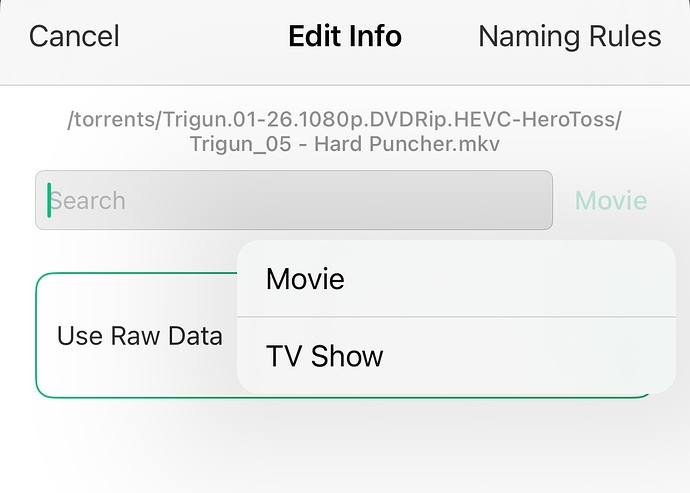Go to Naming Rules from the header
This screenshot has width=690, height=493.
(x=569, y=37)
